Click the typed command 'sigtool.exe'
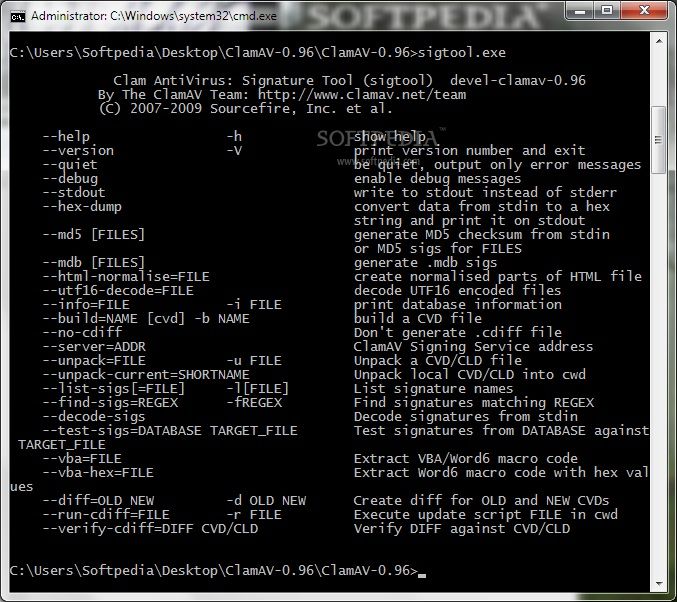 (x=462, y=53)
